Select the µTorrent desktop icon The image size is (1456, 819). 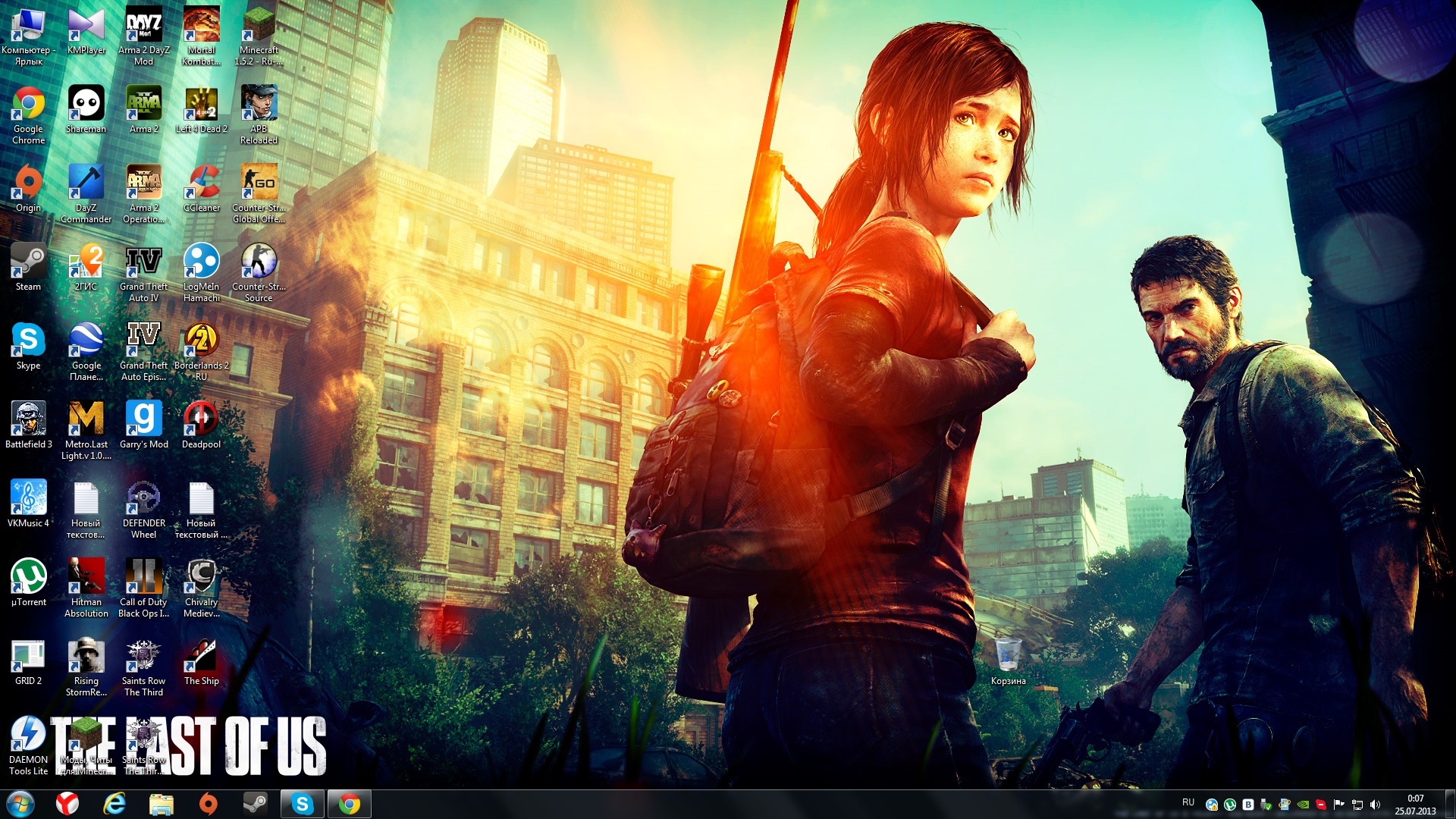28,583
